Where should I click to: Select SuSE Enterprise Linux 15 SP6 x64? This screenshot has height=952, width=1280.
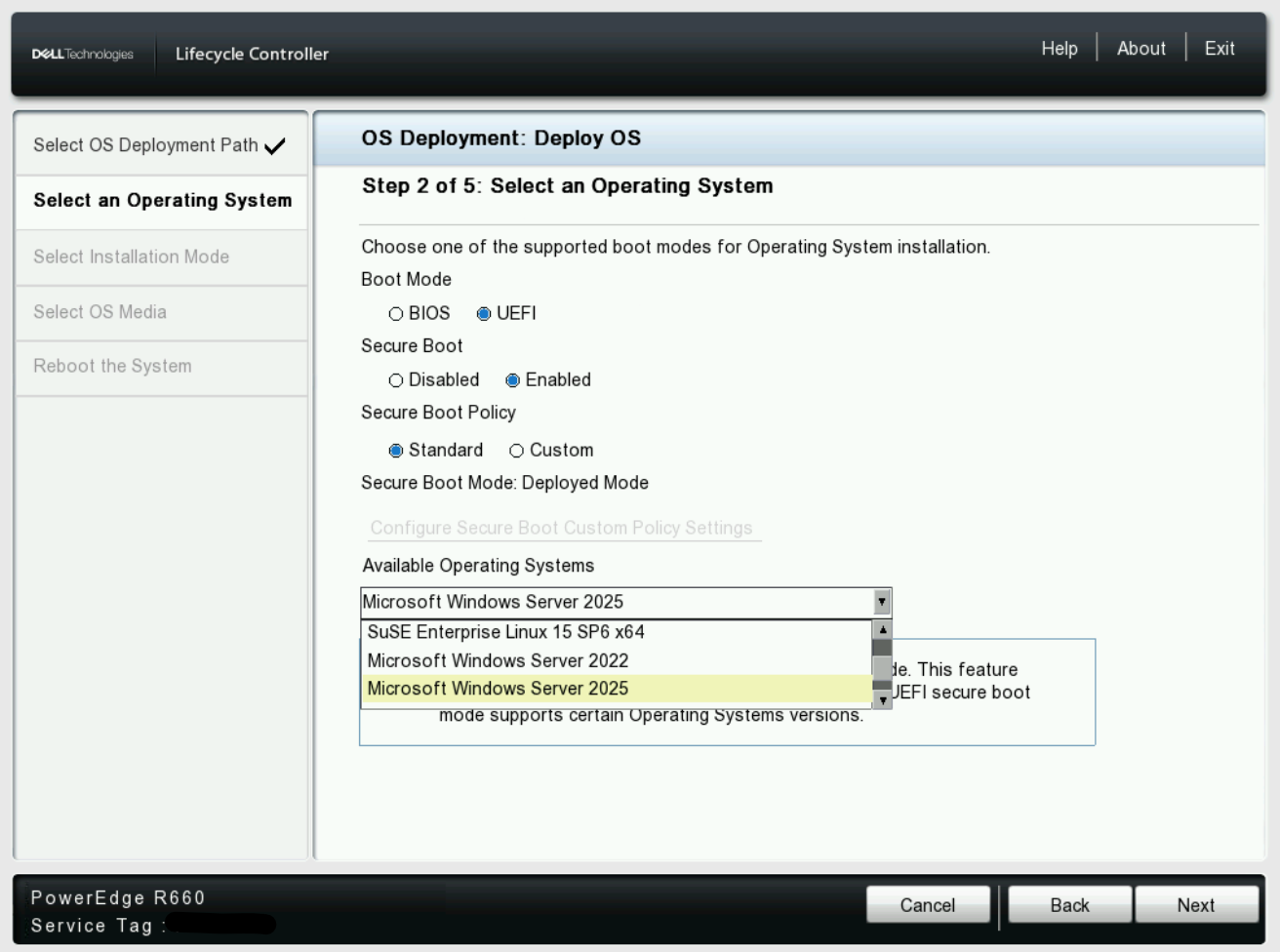click(617, 632)
